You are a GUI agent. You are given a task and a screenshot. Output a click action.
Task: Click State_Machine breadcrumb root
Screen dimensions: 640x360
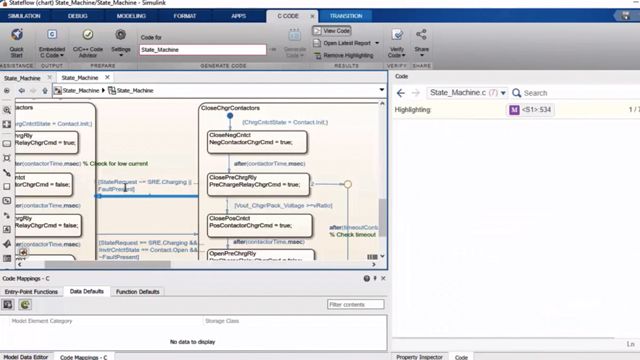click(x=80, y=91)
